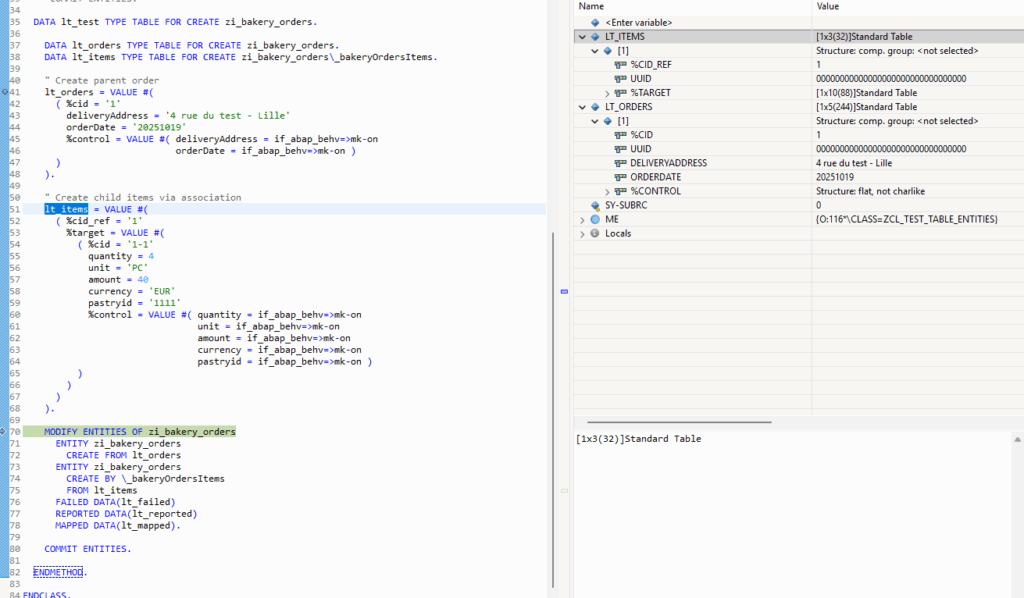Expand the %CONTROL structure row
The width and height of the screenshot is (1024, 598).
[607, 191]
